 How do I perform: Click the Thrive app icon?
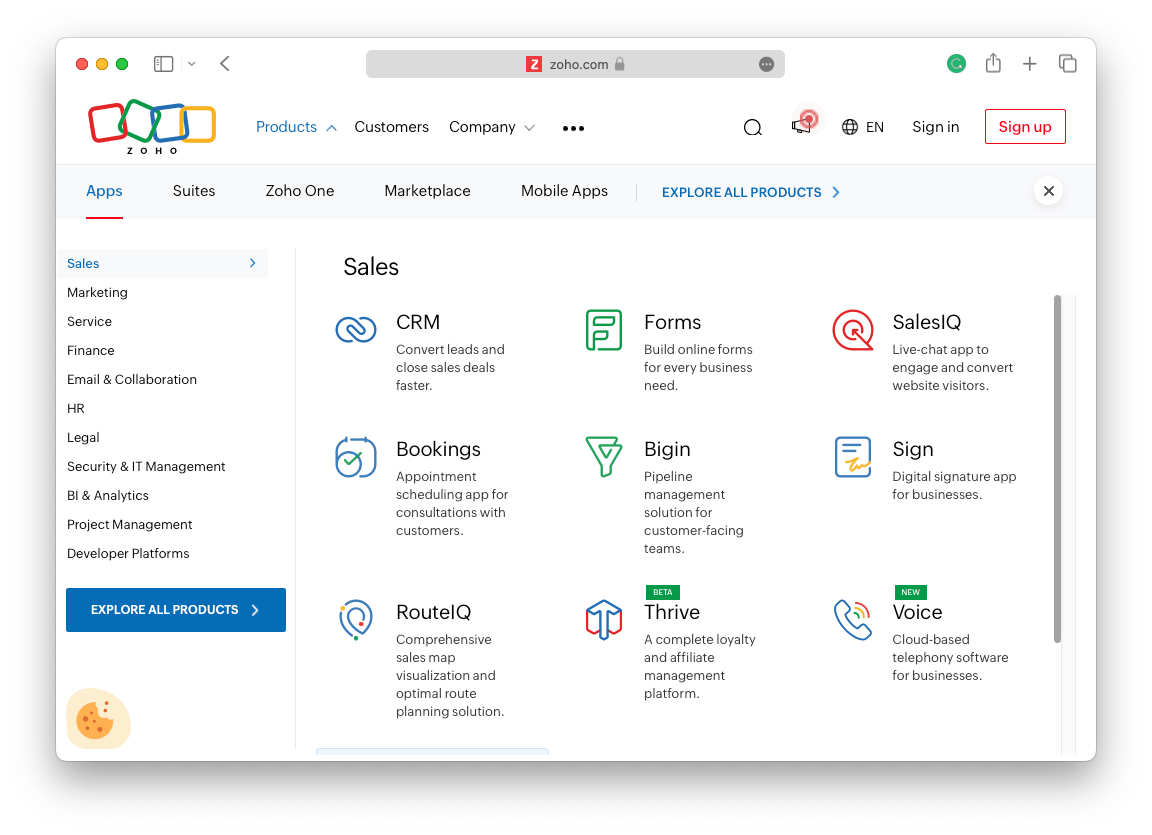[x=604, y=620]
